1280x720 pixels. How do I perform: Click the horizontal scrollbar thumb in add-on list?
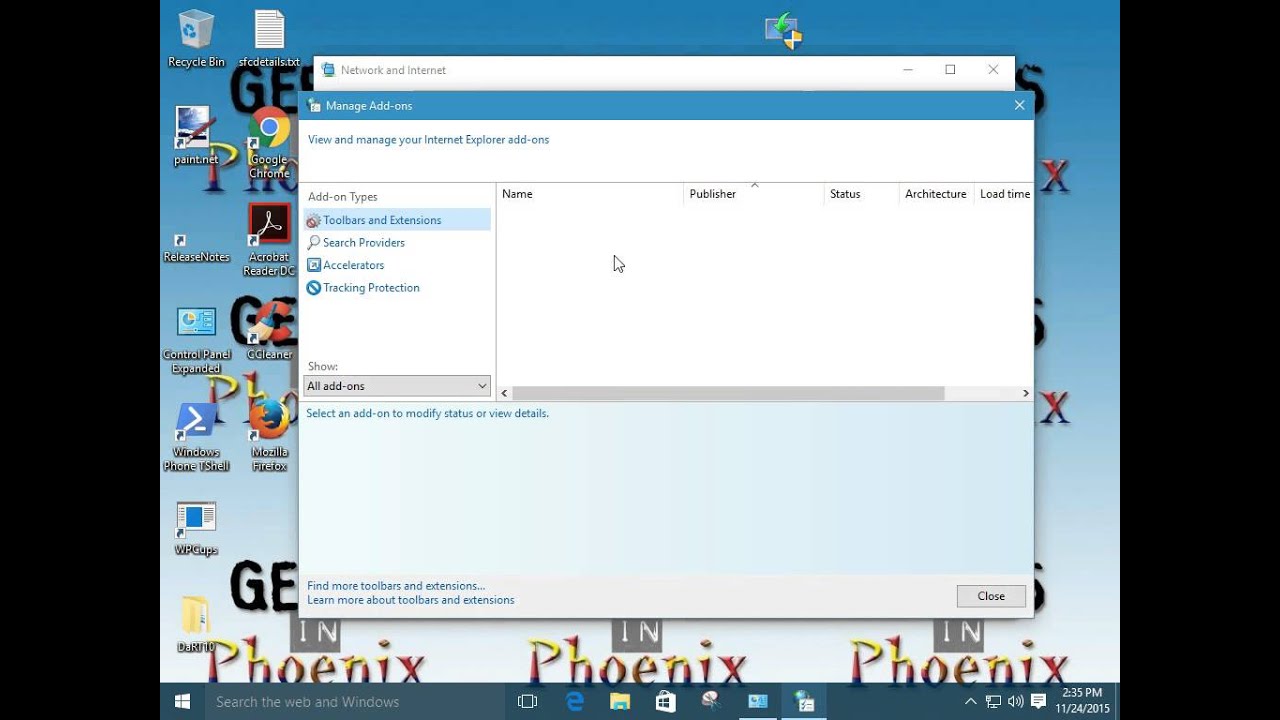point(728,394)
